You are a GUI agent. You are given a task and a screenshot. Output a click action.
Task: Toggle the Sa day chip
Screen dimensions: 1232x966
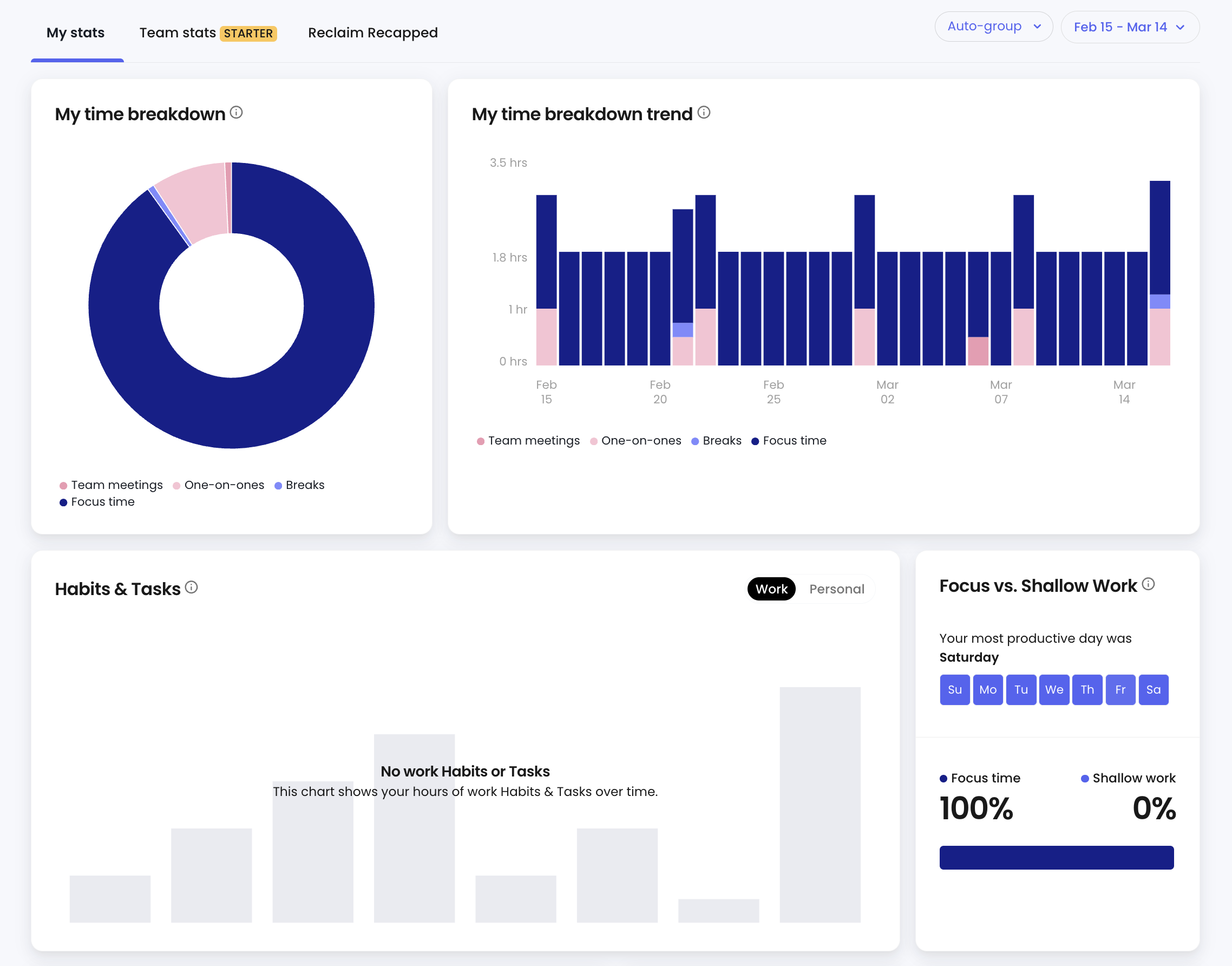click(1153, 689)
